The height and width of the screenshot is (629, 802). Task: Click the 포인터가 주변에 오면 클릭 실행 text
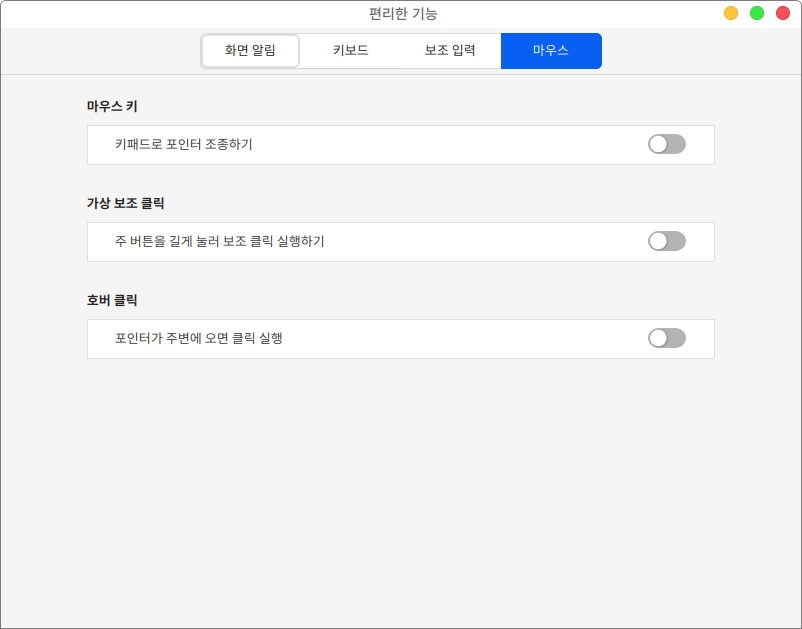click(x=199, y=339)
